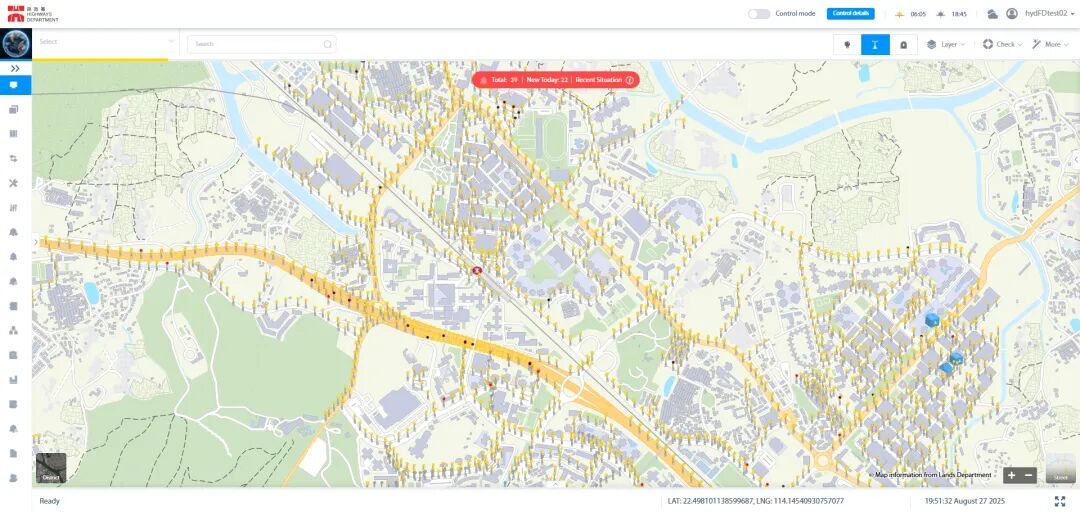Click the wrench tools icon in sidebar
The image size is (1080, 512).
pos(14,183)
